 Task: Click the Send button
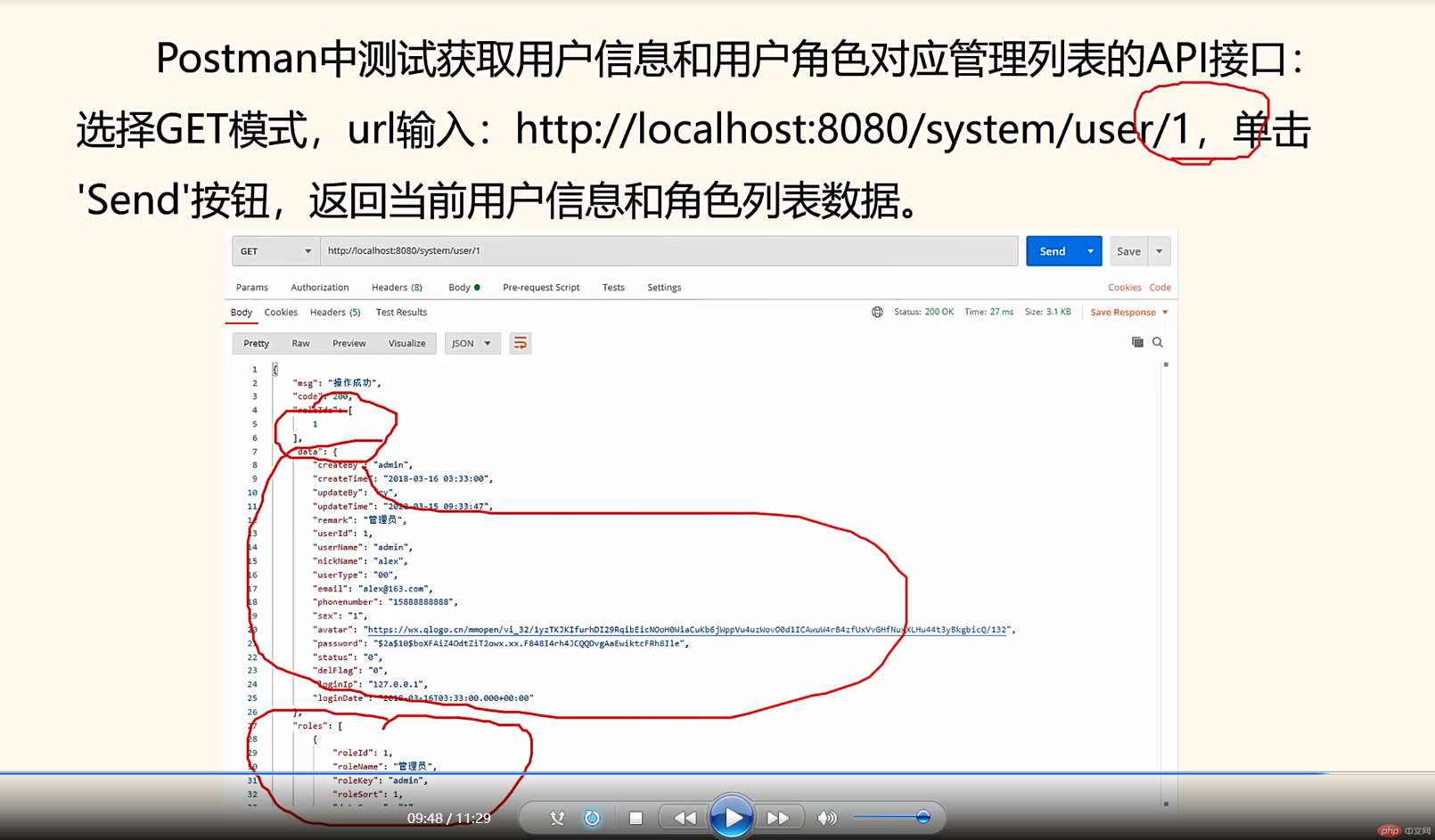pyautogui.click(x=1053, y=251)
